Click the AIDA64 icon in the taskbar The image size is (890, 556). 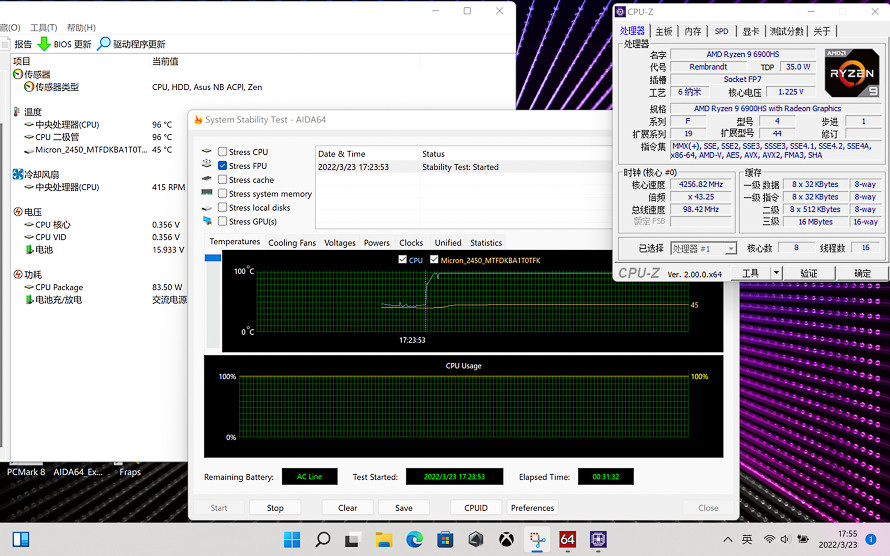point(568,540)
